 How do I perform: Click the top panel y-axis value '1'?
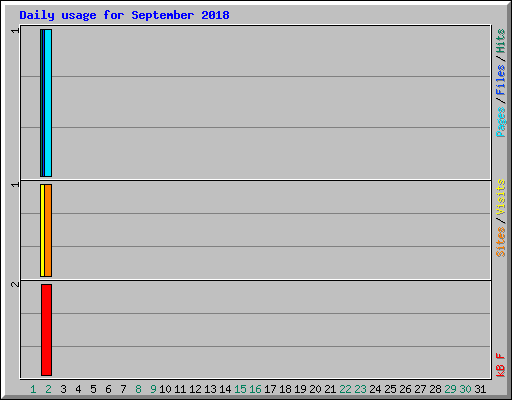15,31
